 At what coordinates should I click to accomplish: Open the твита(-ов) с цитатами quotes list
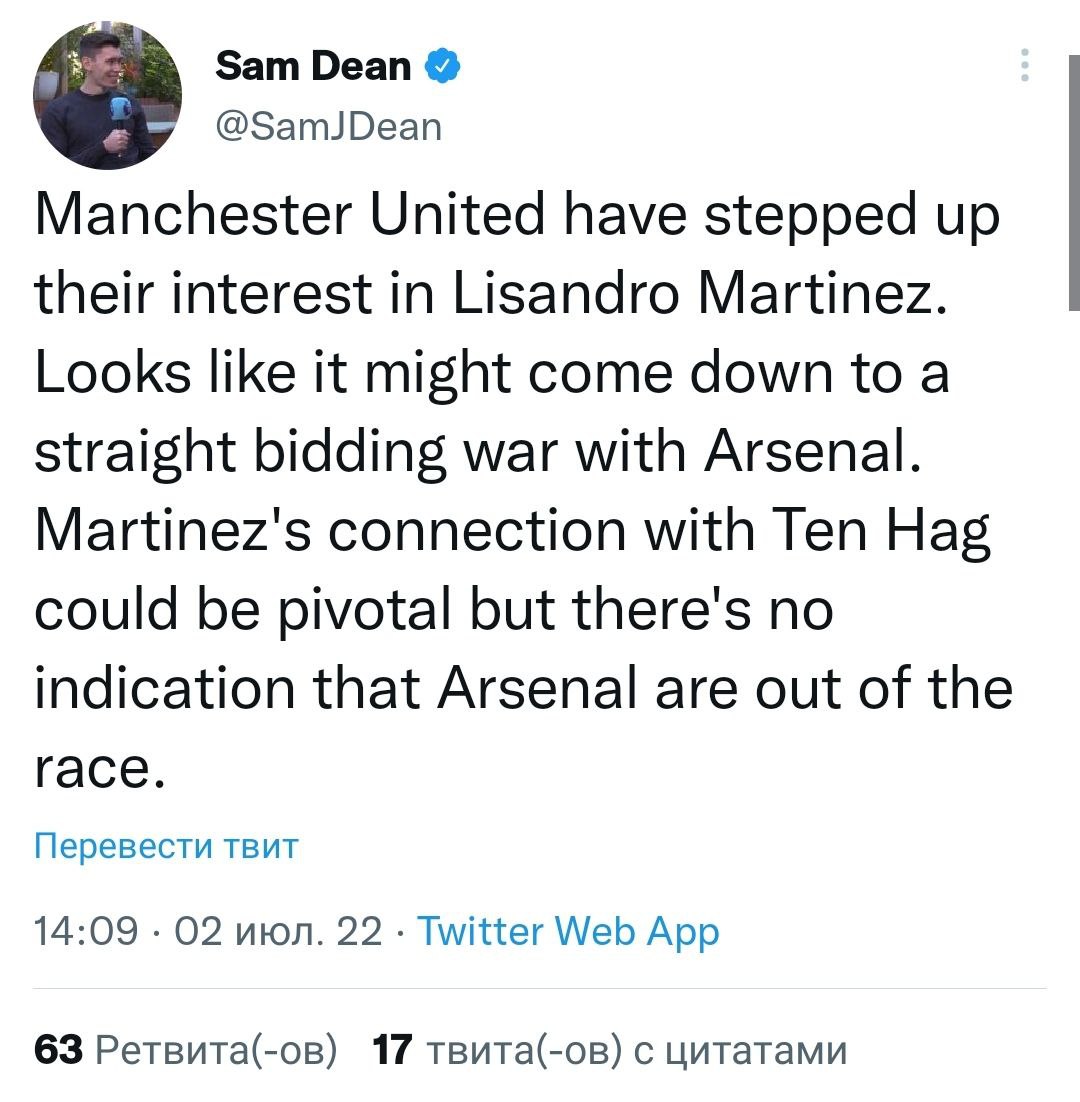(x=636, y=1051)
